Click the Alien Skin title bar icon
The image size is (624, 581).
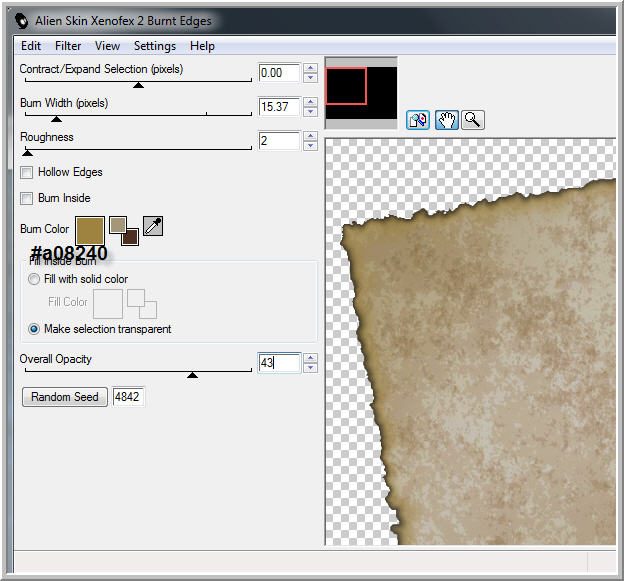point(21,21)
